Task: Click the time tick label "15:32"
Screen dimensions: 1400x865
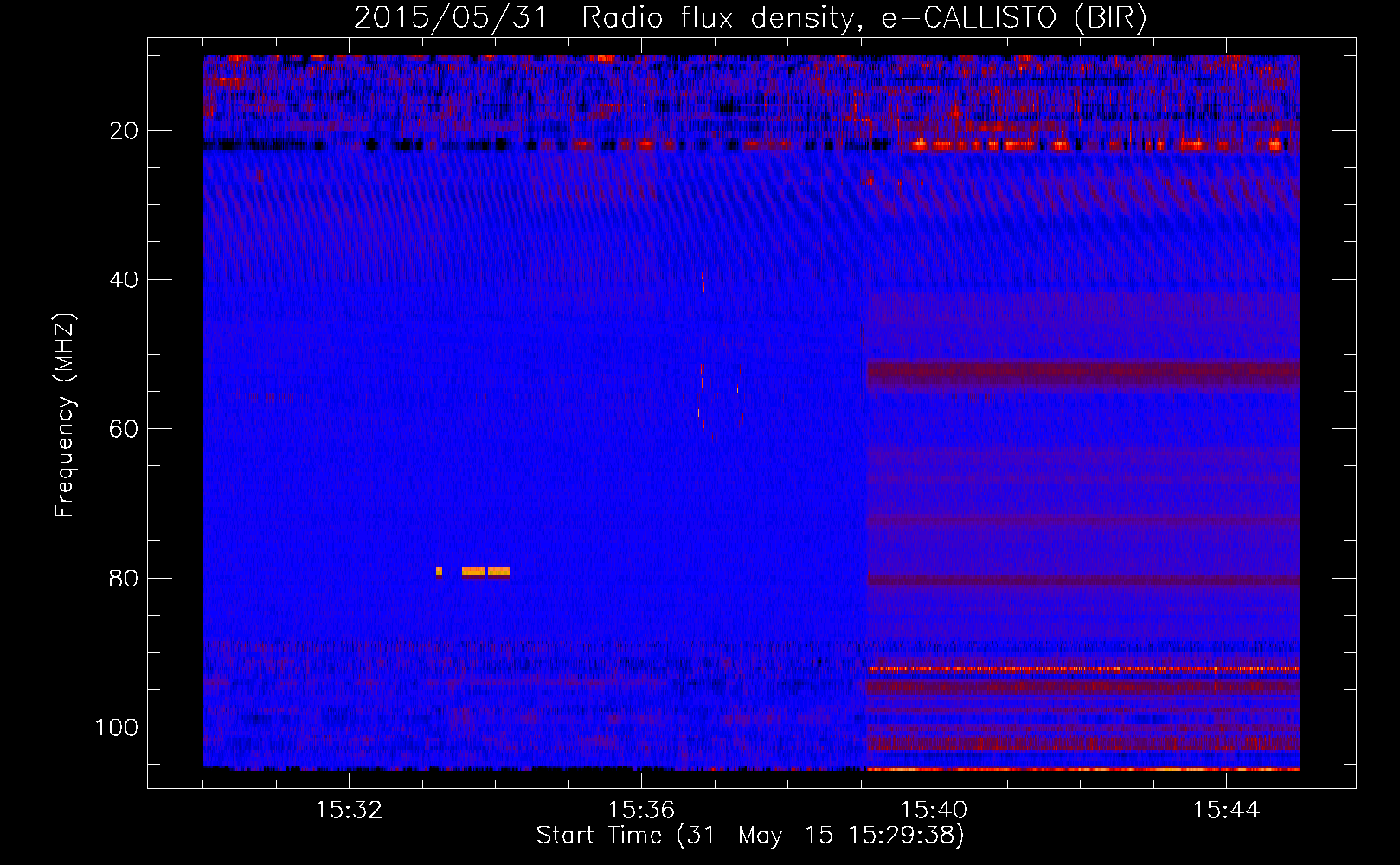Action: pyautogui.click(x=349, y=811)
